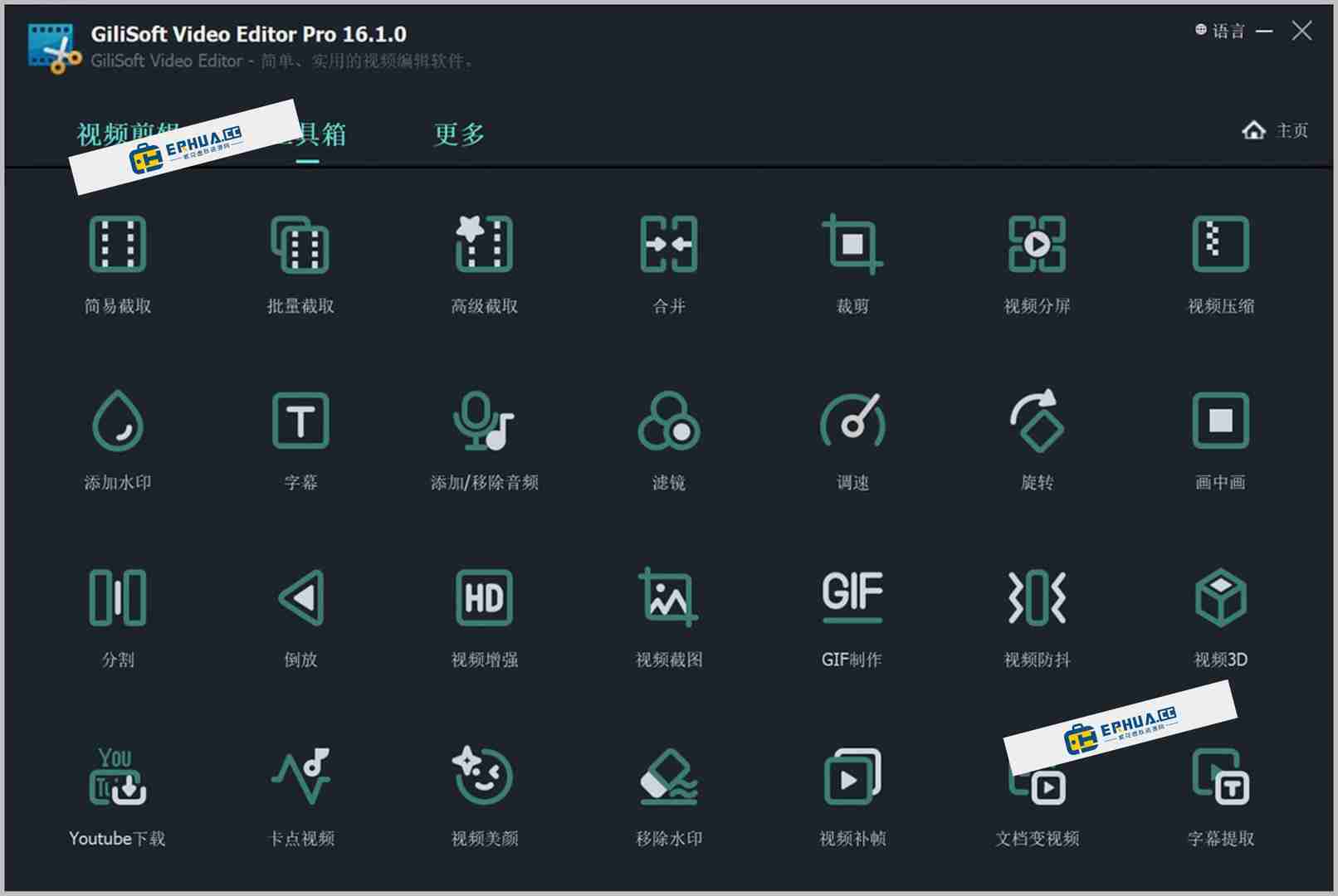The height and width of the screenshot is (896, 1338).
Task: Open the 语言 language selector
Action: (1222, 31)
